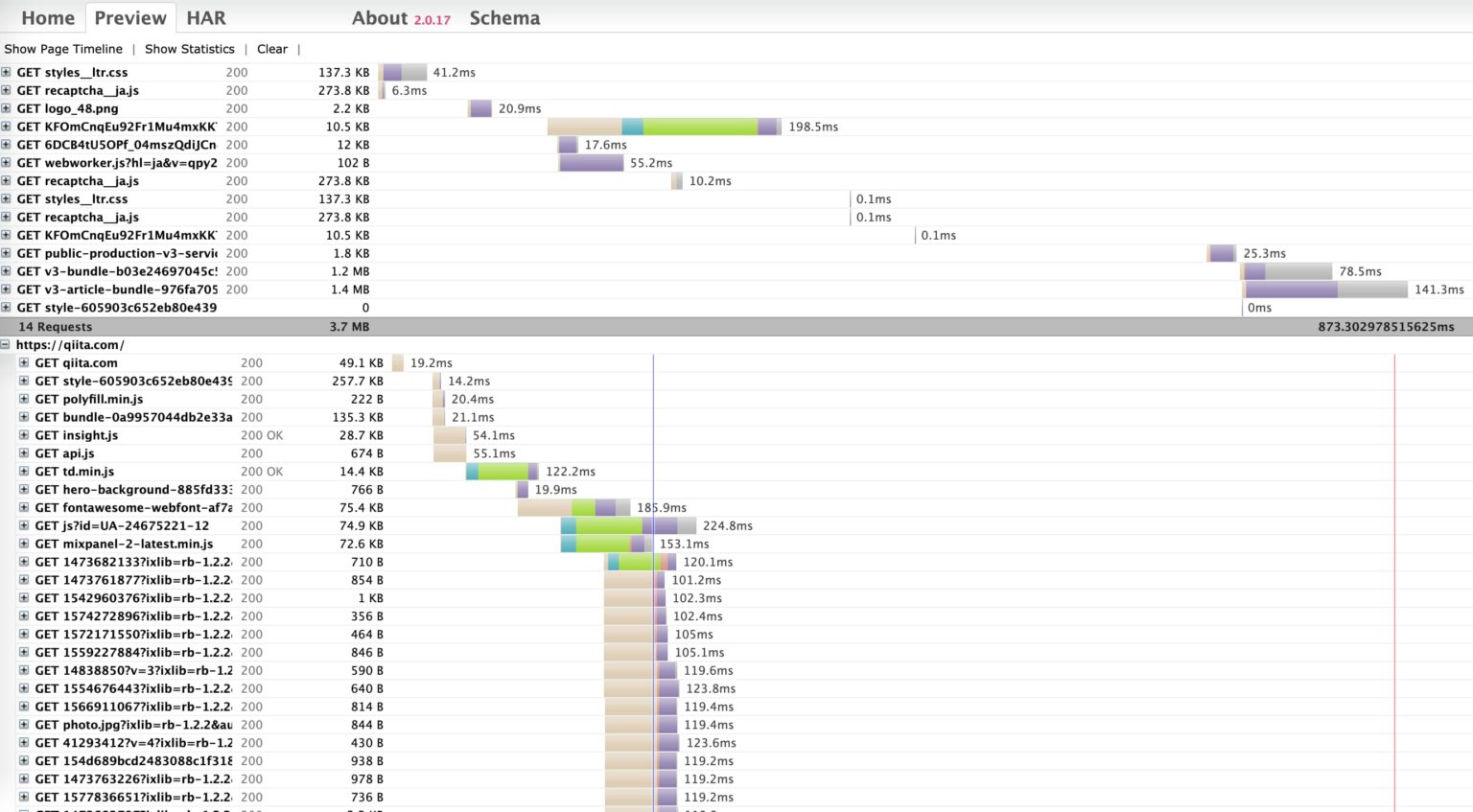The width and height of the screenshot is (1473, 812).
Task: Expand the GET webworker.js request row
Action: pyautogui.click(x=7, y=163)
